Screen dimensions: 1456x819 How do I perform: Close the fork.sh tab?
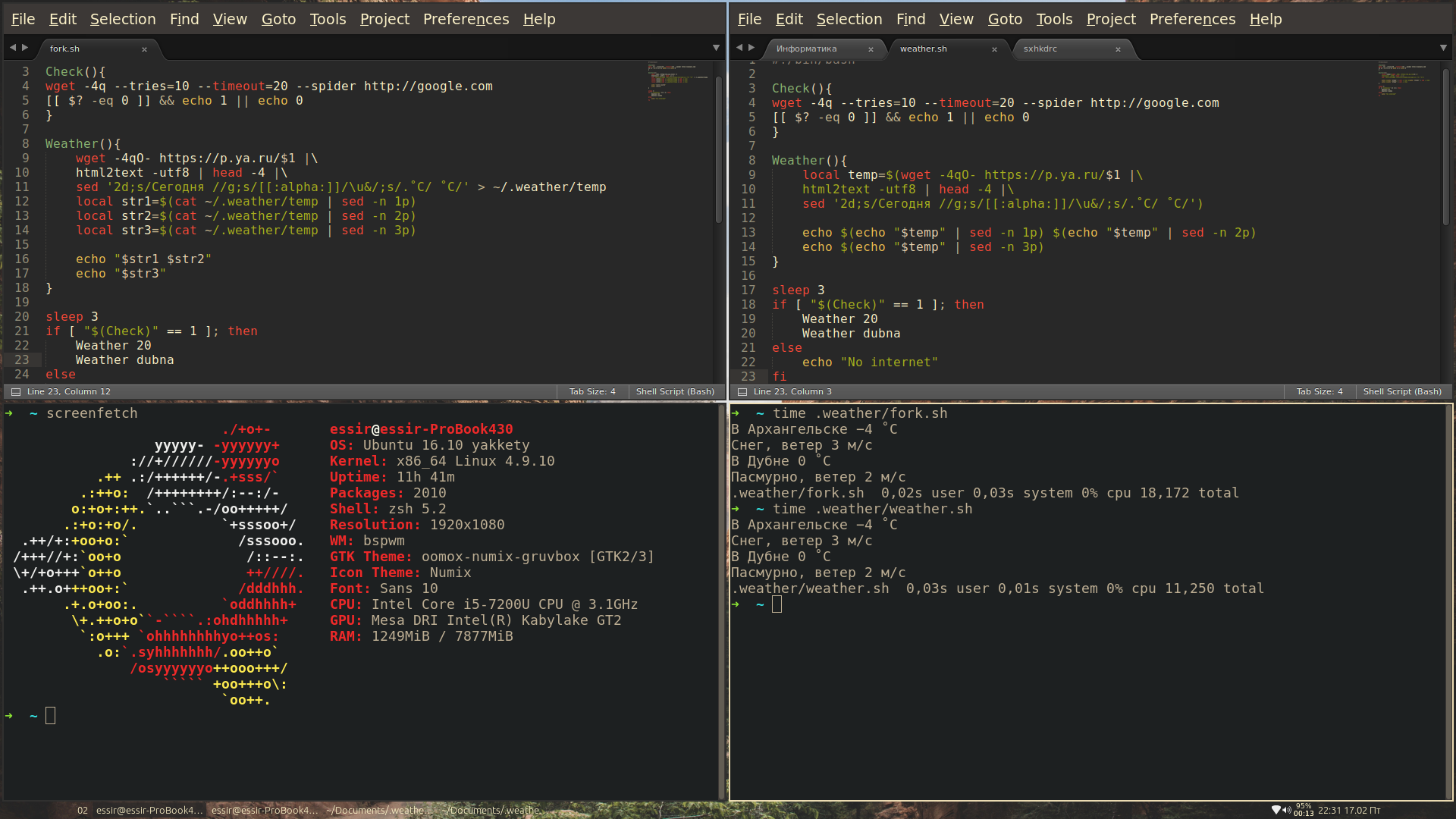tap(144, 49)
